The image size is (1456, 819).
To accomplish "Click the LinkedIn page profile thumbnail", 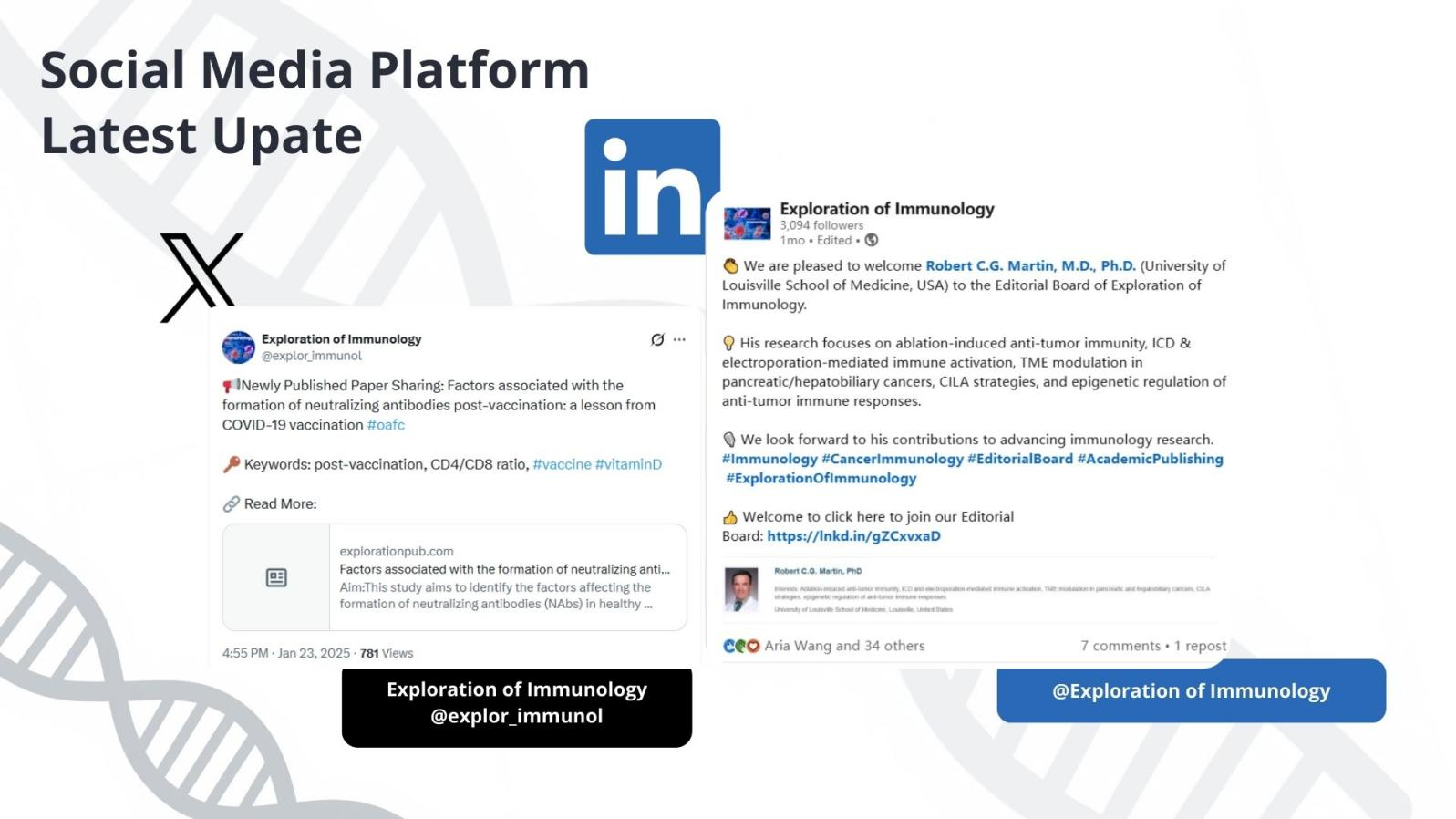I will click(747, 223).
